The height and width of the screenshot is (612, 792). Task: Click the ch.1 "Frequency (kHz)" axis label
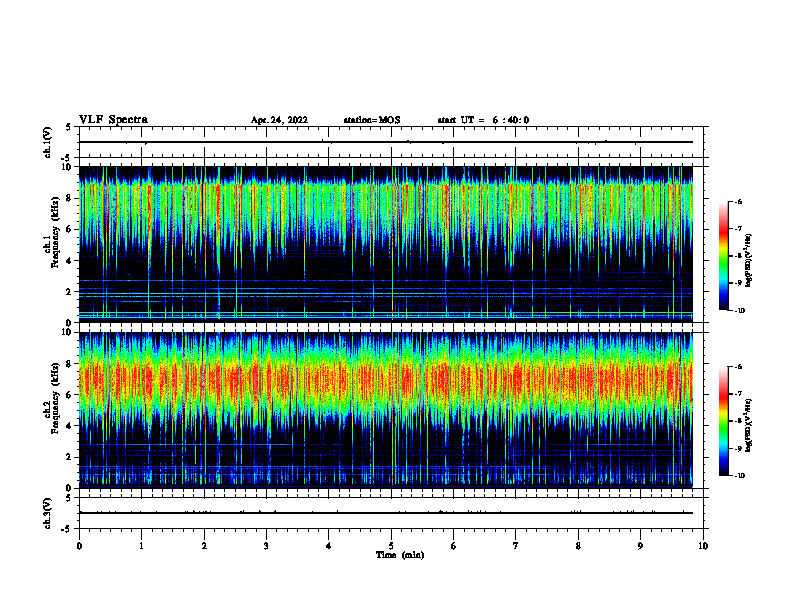click(x=55, y=232)
